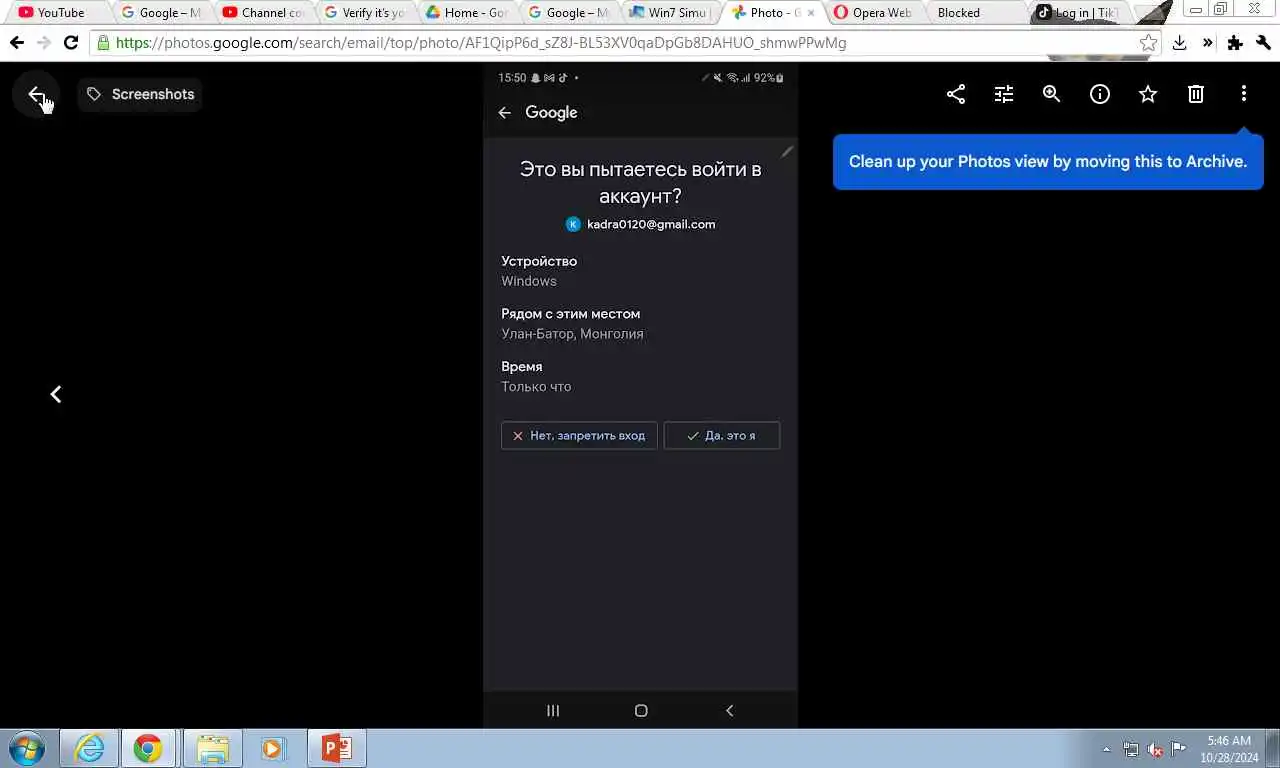Click the phone screenshot photo

(640, 395)
